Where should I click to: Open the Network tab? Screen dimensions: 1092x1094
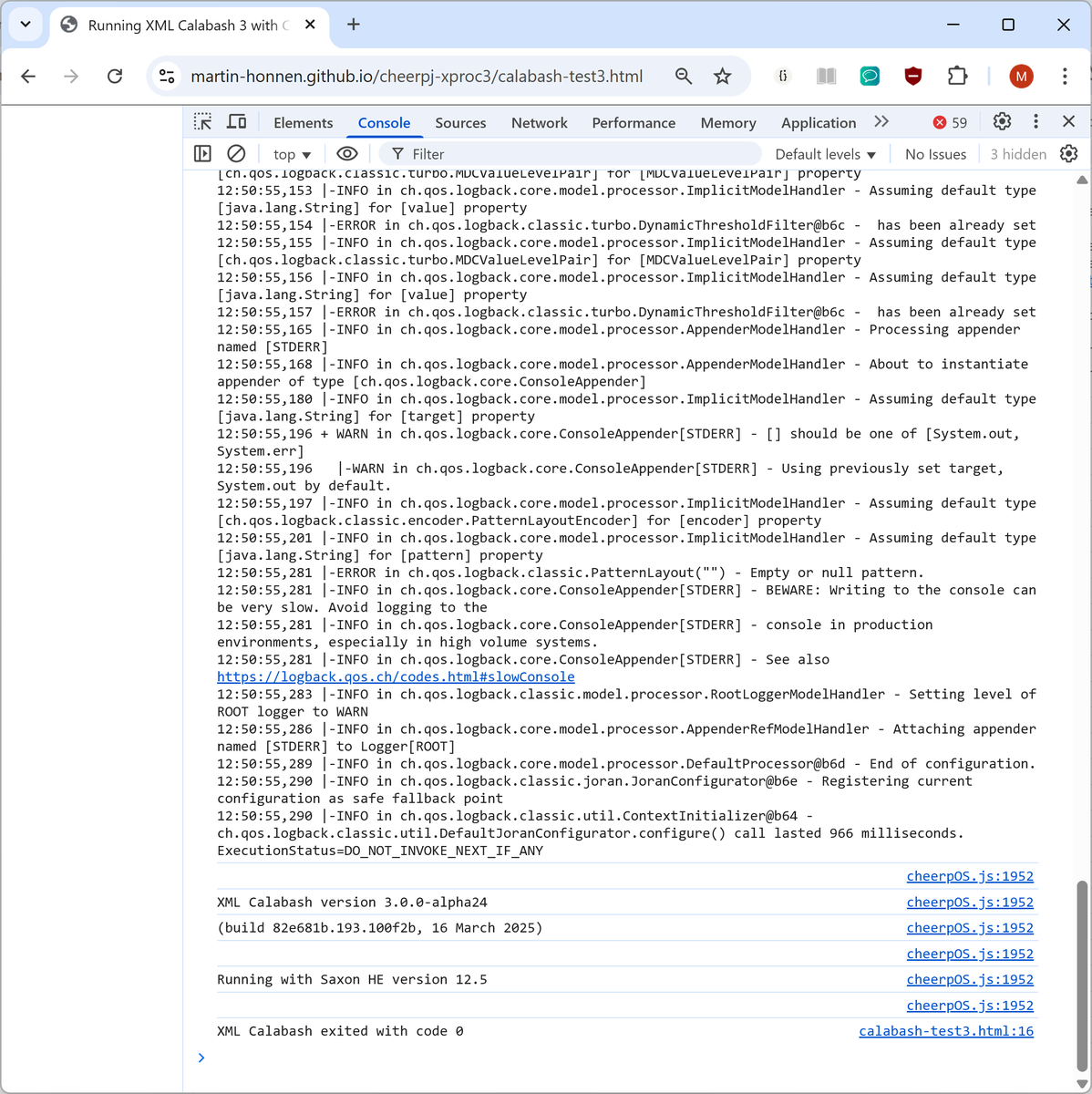(540, 123)
